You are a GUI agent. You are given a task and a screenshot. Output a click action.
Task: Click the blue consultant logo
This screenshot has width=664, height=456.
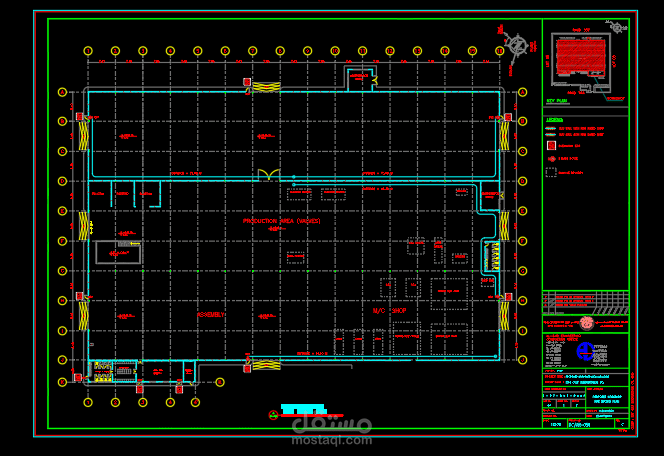[x=585, y=351]
